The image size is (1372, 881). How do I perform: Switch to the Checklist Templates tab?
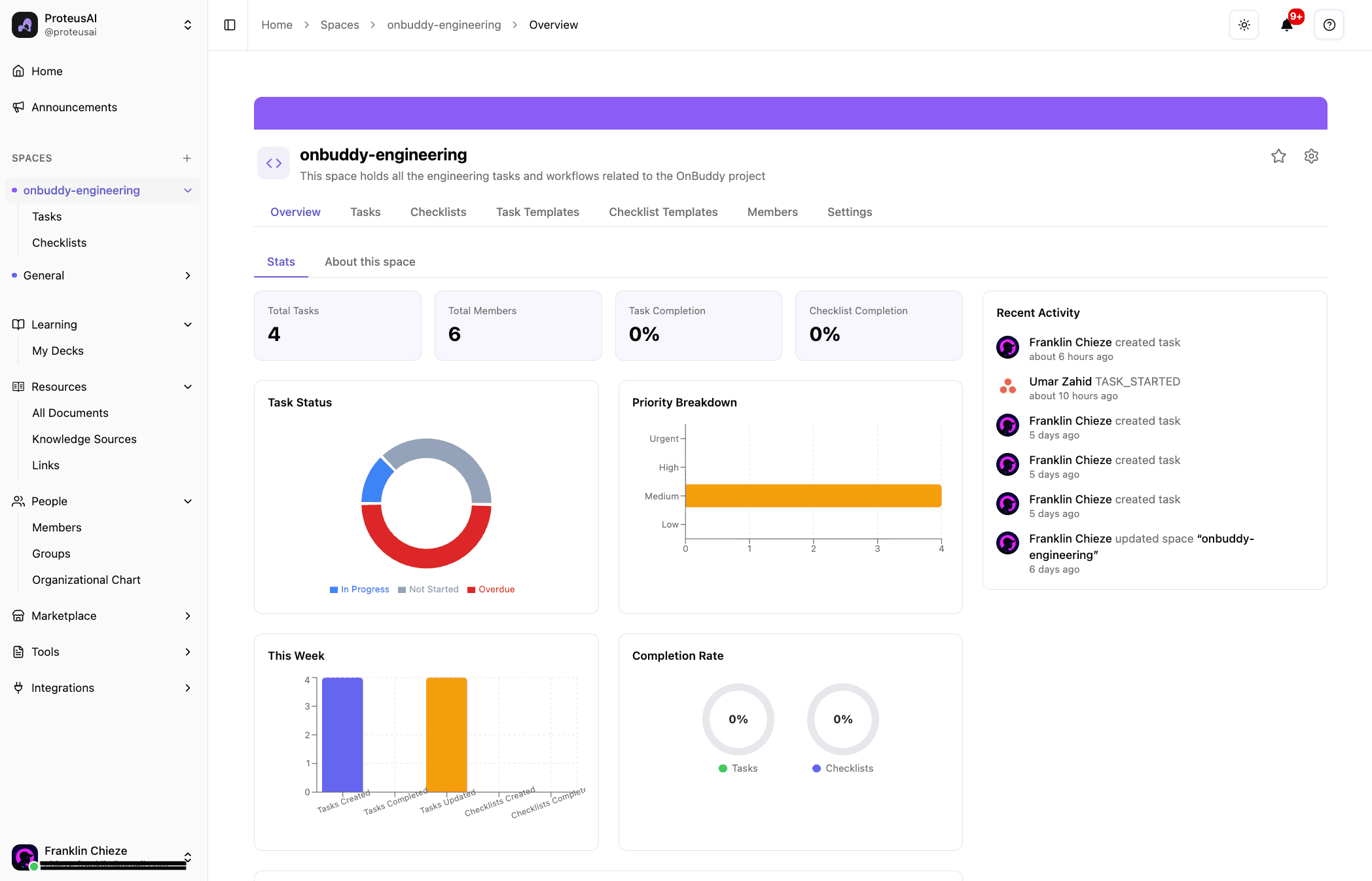[663, 212]
